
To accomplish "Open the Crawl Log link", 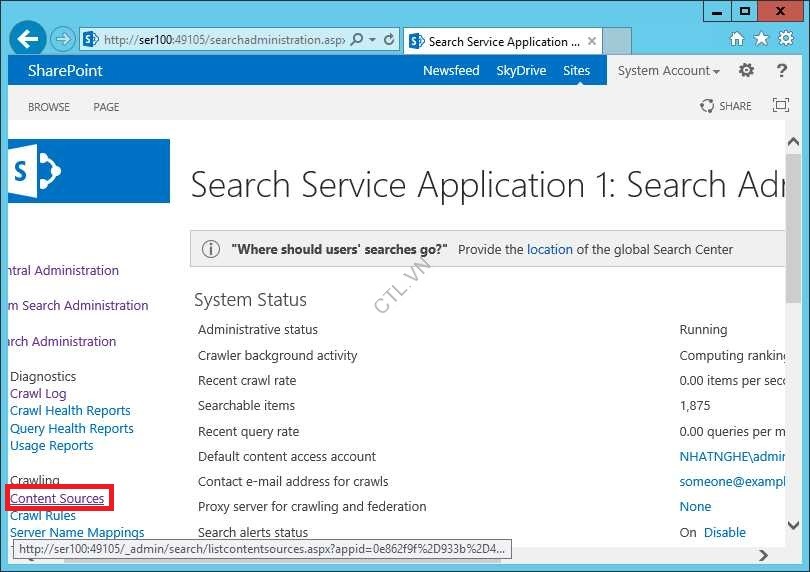I will (38, 394).
